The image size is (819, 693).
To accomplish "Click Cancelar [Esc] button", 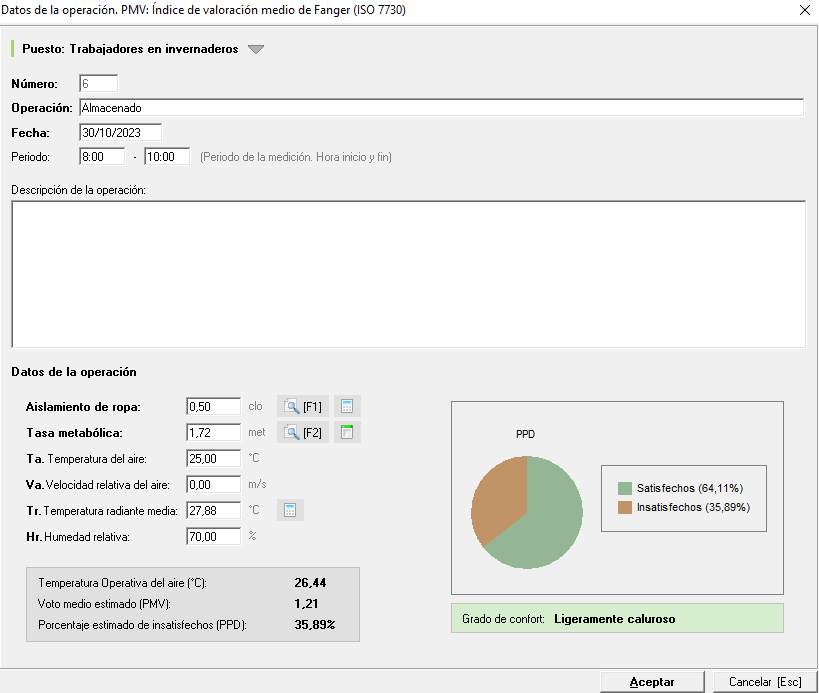I will coord(765,682).
